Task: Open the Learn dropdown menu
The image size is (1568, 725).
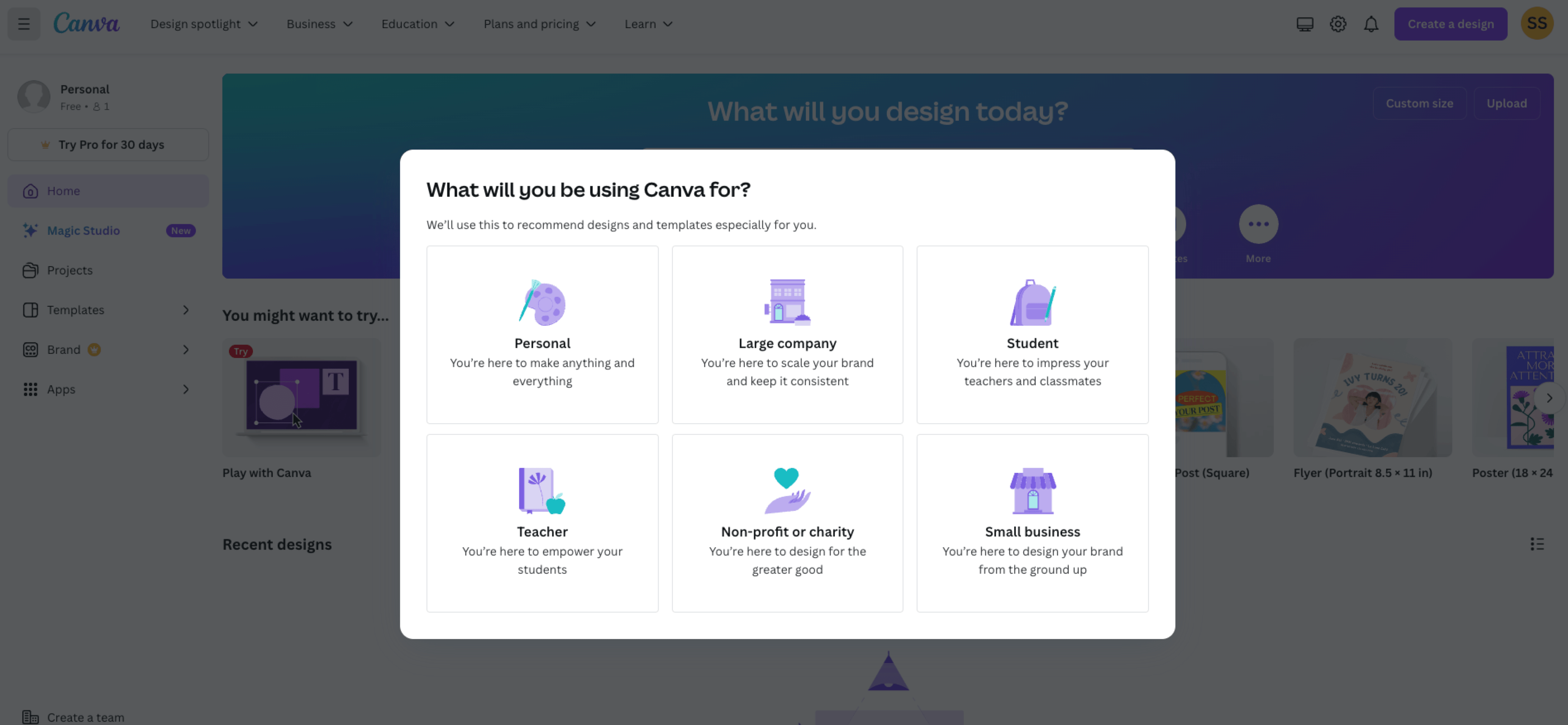Action: pyautogui.click(x=648, y=24)
